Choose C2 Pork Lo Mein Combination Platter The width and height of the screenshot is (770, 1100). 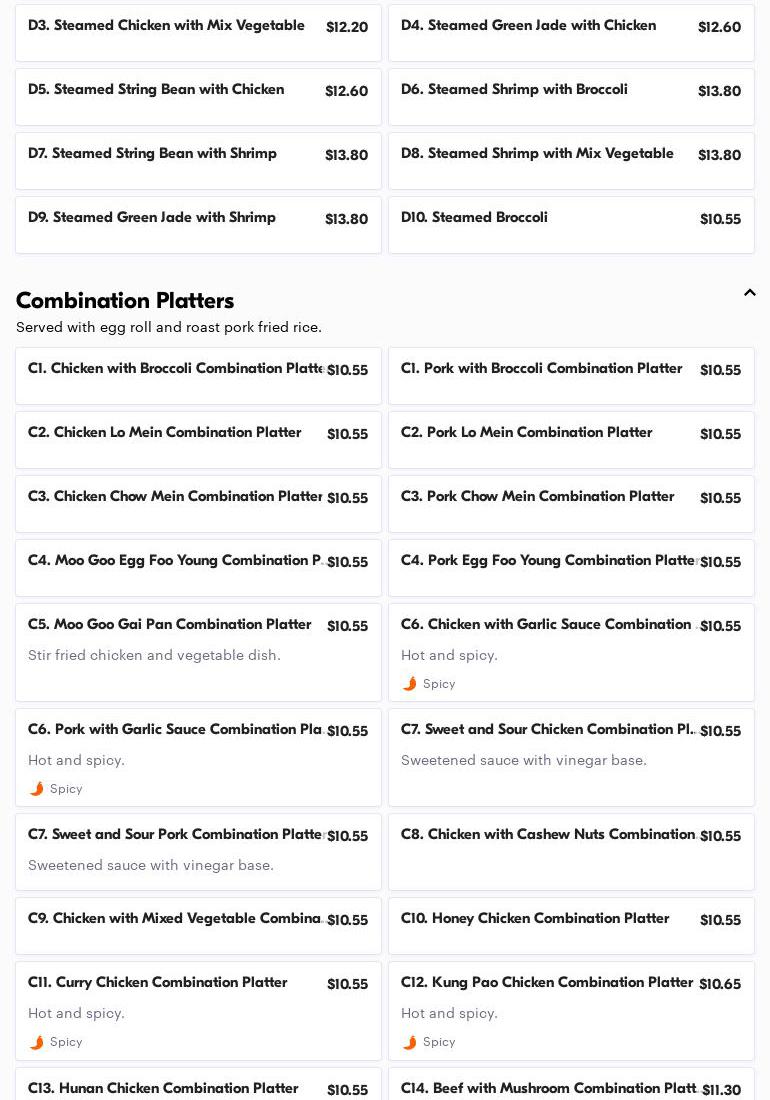click(571, 440)
